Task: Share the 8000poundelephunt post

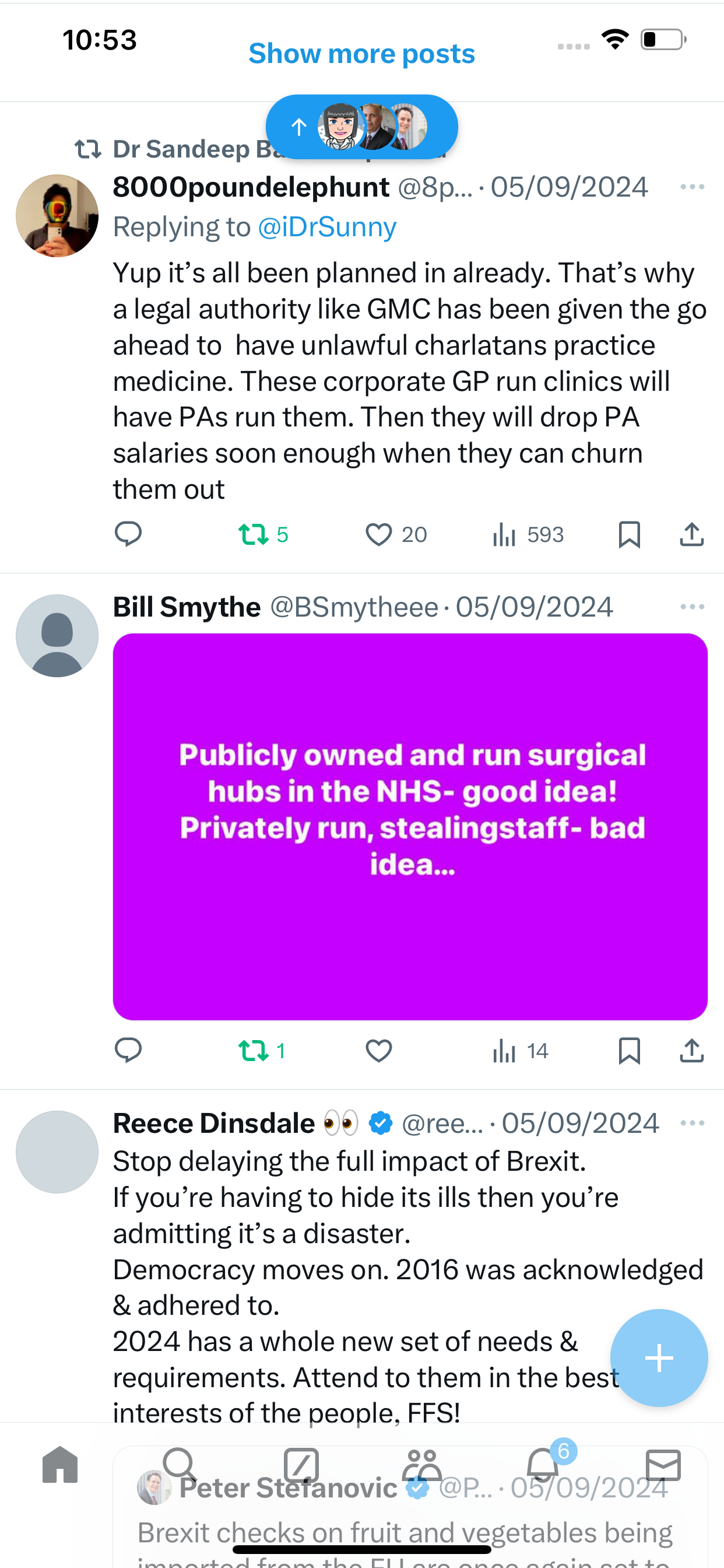Action: coord(692,534)
